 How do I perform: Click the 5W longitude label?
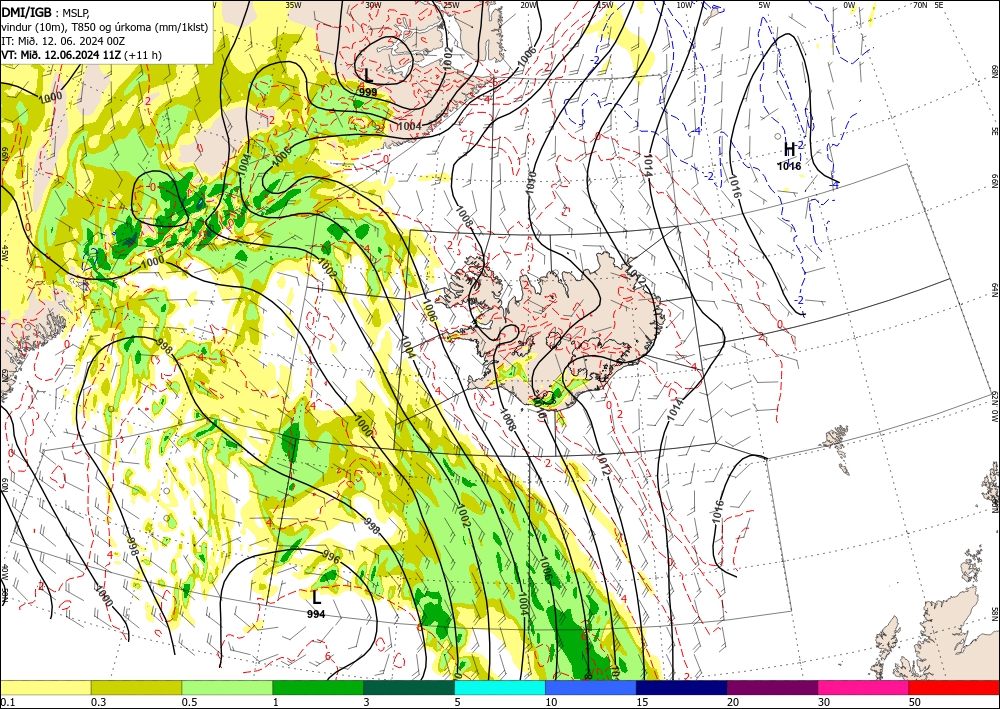765,5
